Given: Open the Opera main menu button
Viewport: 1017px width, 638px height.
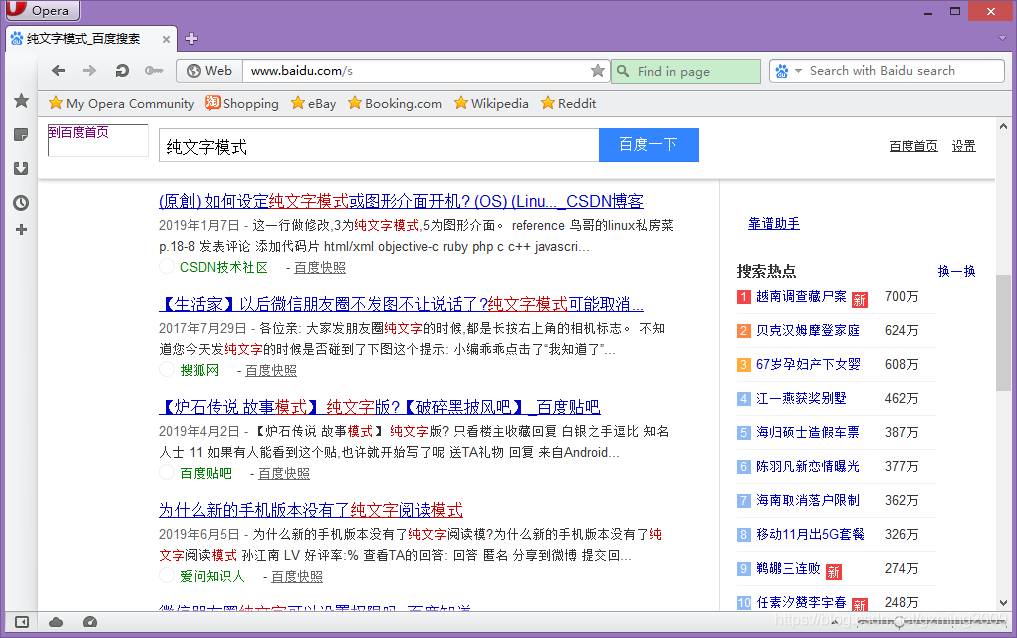Looking at the screenshot, I should [x=42, y=10].
